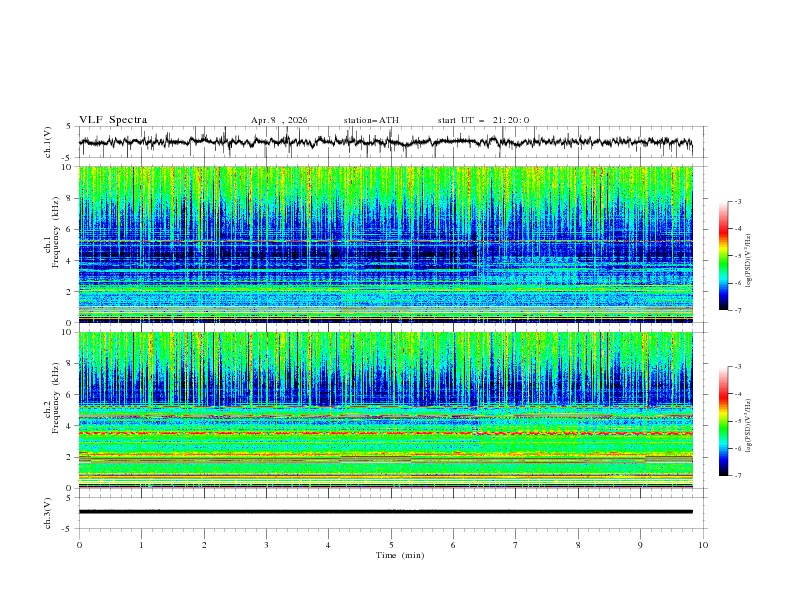Click the "9" tick label on the time axis
Image resolution: width=792 pixels, height=612 pixels.
coord(640,545)
